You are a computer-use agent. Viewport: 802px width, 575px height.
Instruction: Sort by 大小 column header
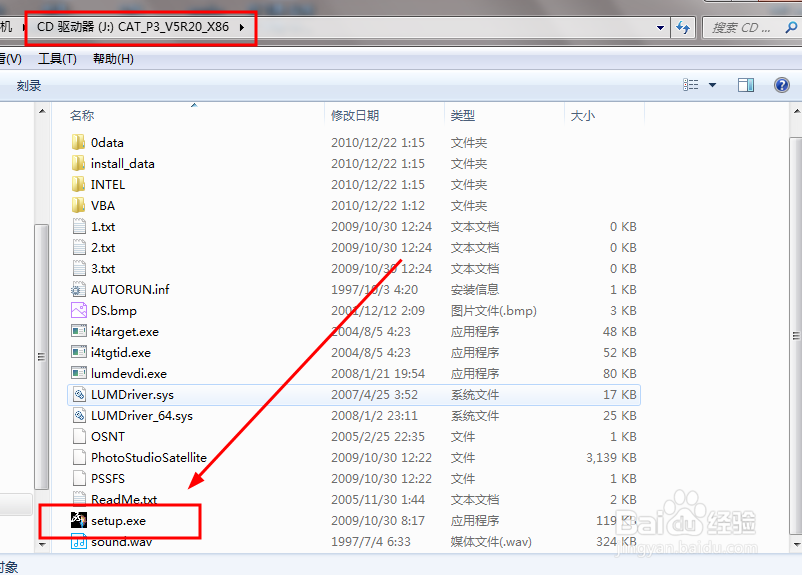[583, 116]
